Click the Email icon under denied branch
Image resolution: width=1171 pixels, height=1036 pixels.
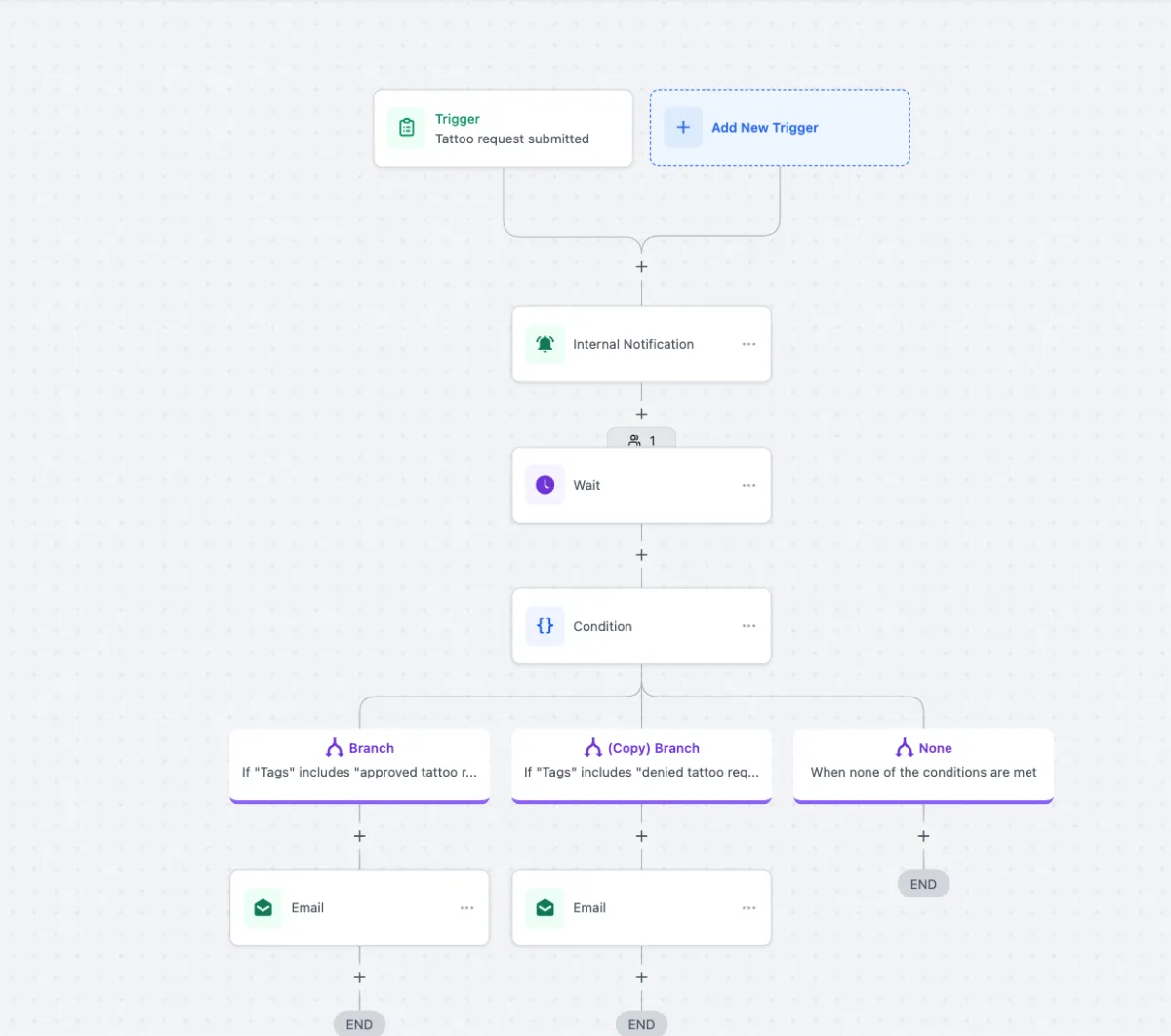tap(545, 908)
